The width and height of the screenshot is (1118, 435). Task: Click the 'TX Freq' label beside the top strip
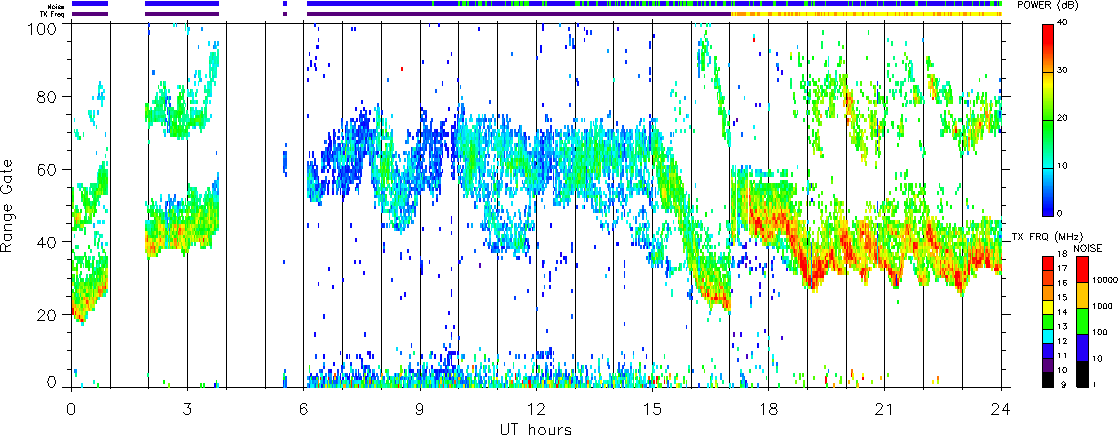pos(48,14)
